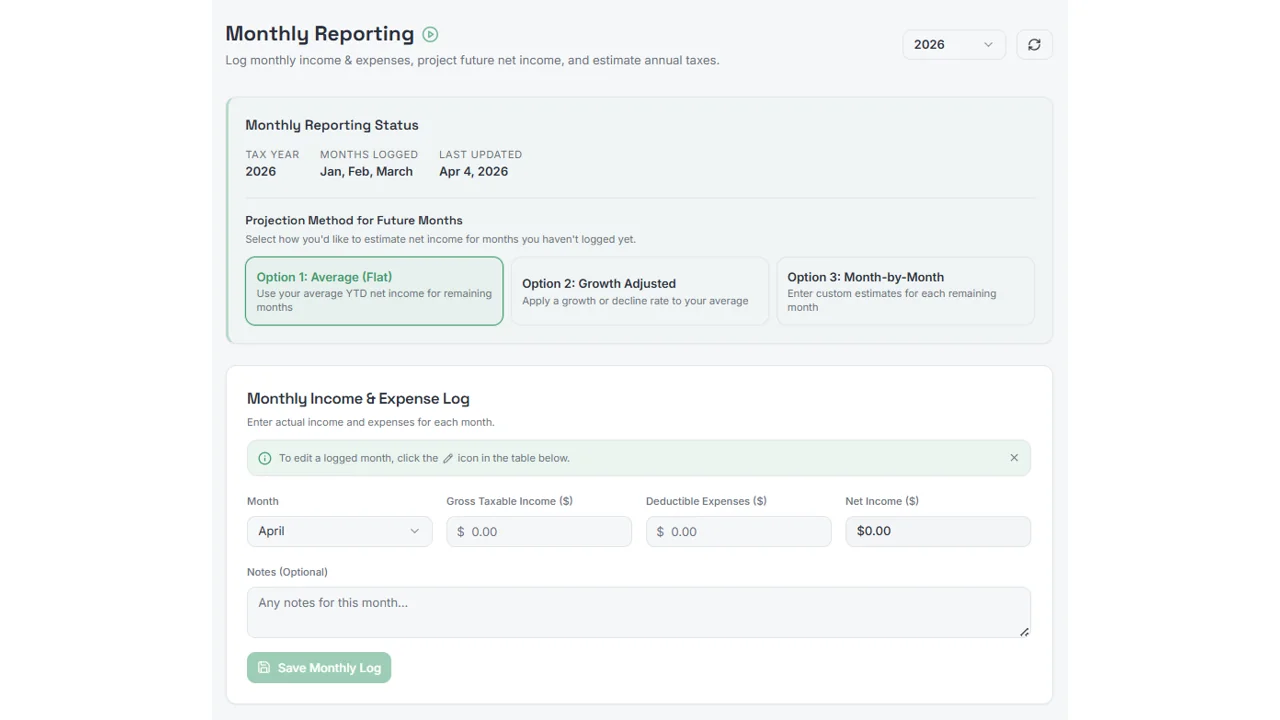Viewport: 1280px width, 720px height.
Task: Open the 2026 year dropdown
Action: pyautogui.click(x=954, y=44)
